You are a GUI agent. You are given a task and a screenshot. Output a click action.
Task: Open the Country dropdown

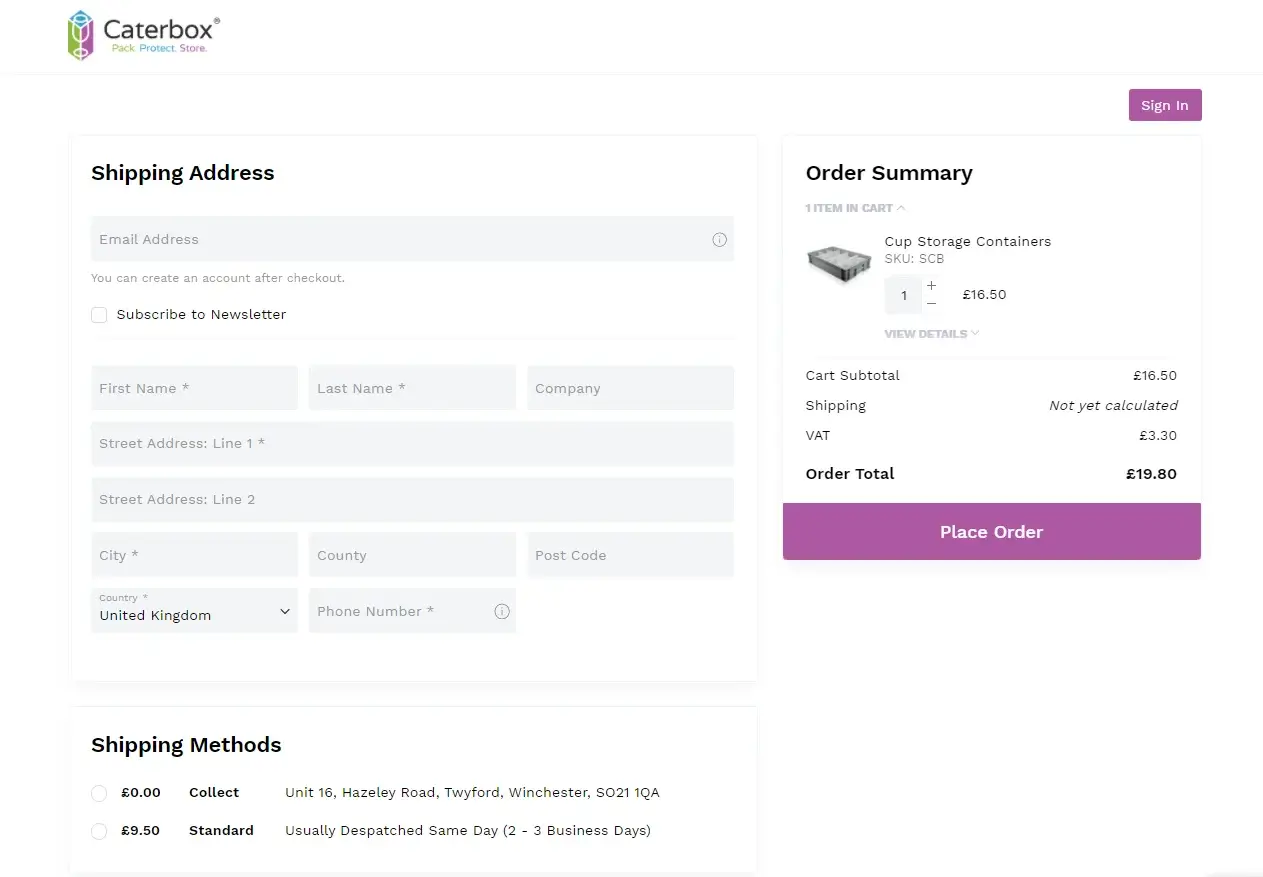pos(194,612)
